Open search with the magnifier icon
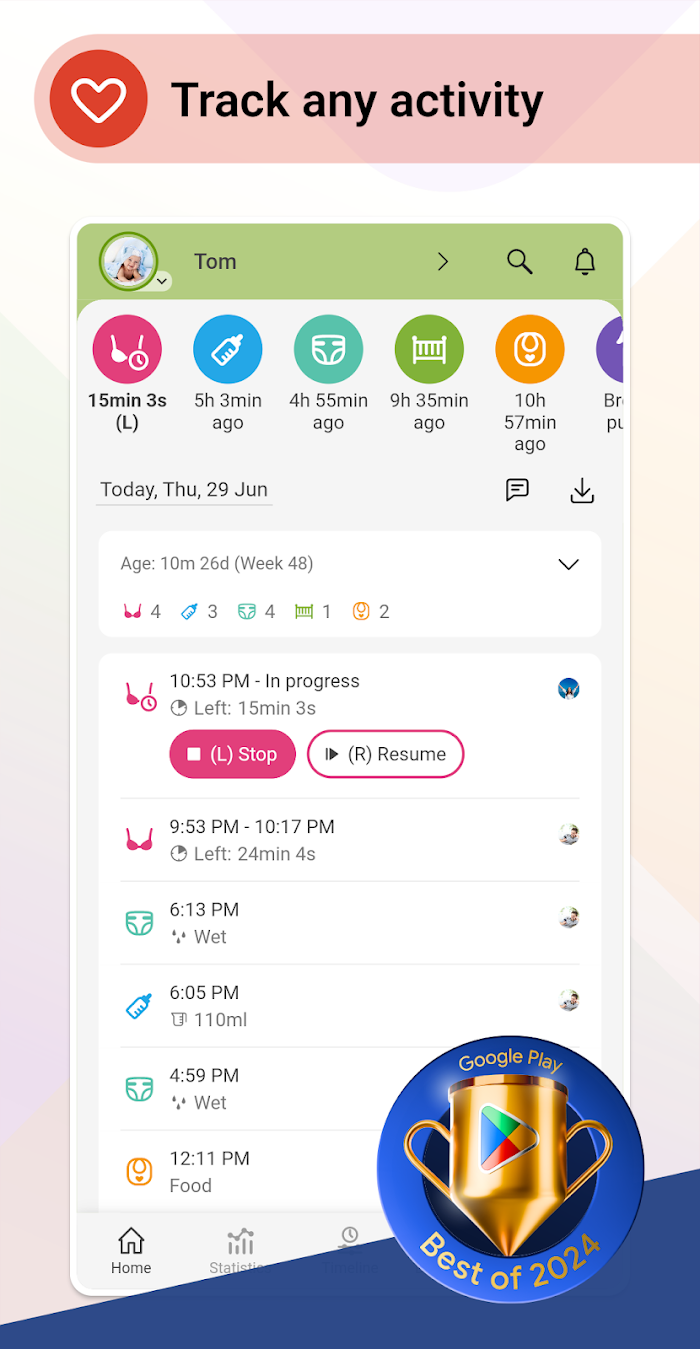700x1349 pixels. click(x=519, y=262)
